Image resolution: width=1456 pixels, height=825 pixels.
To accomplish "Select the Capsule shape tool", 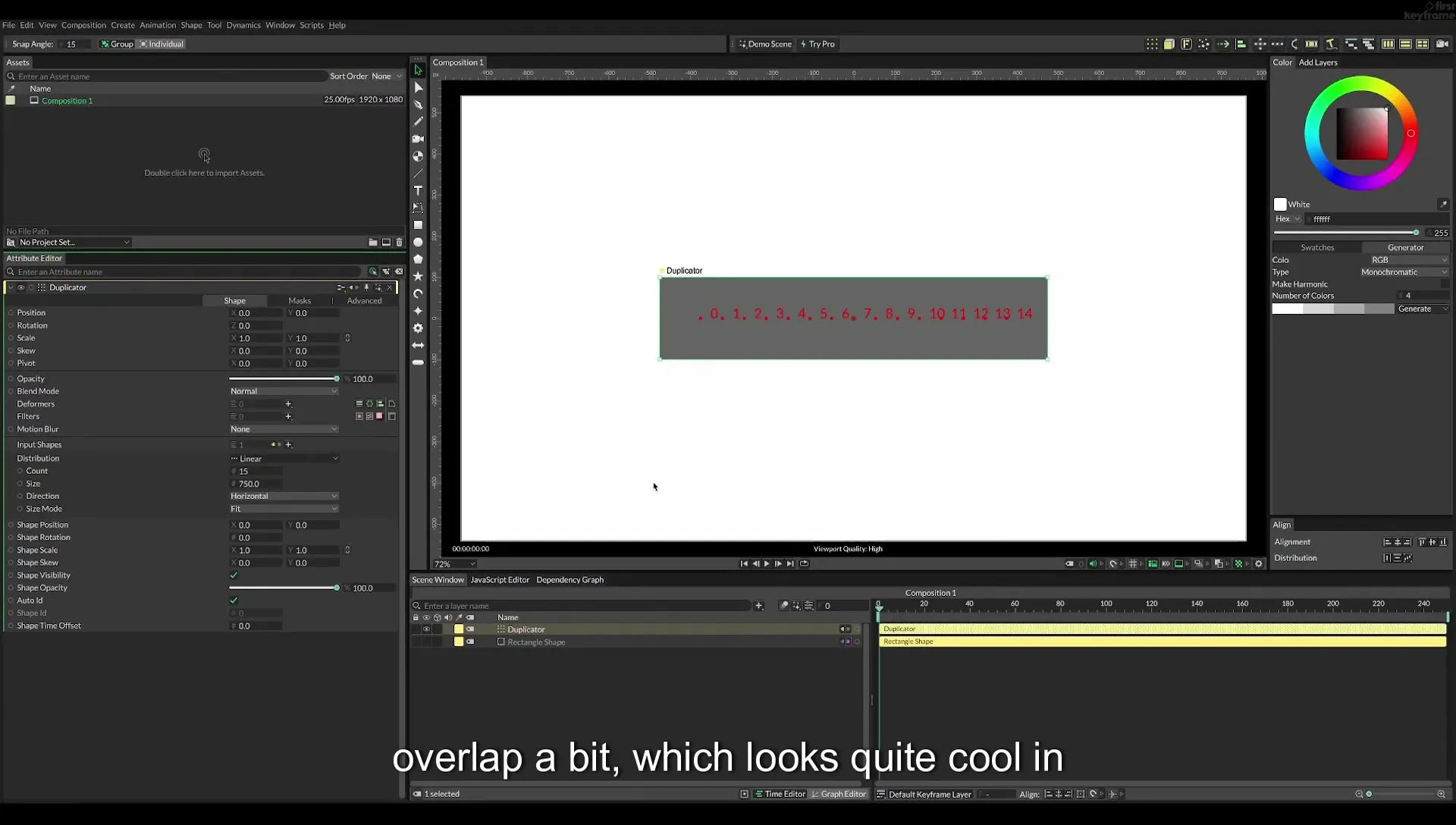I will (418, 363).
